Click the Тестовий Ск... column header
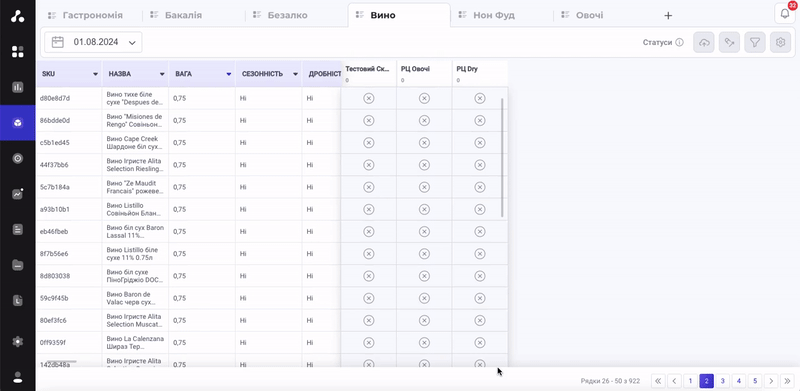 pyautogui.click(x=368, y=74)
